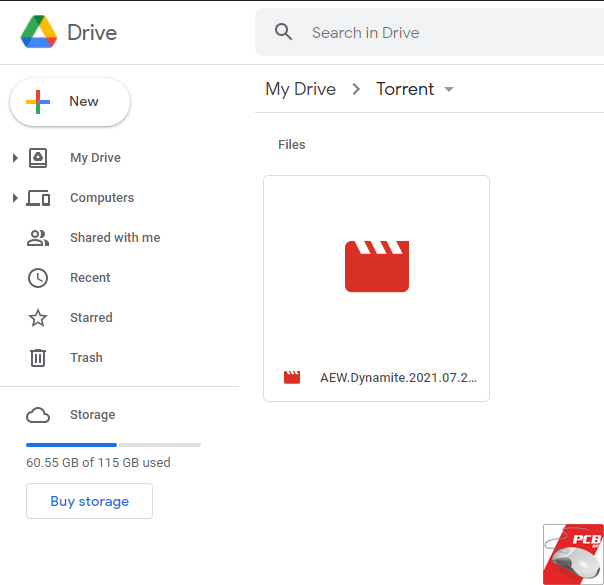Viewport: 604px width, 585px height.
Task: Click Torrent breadcrumb label
Action: pos(405,89)
